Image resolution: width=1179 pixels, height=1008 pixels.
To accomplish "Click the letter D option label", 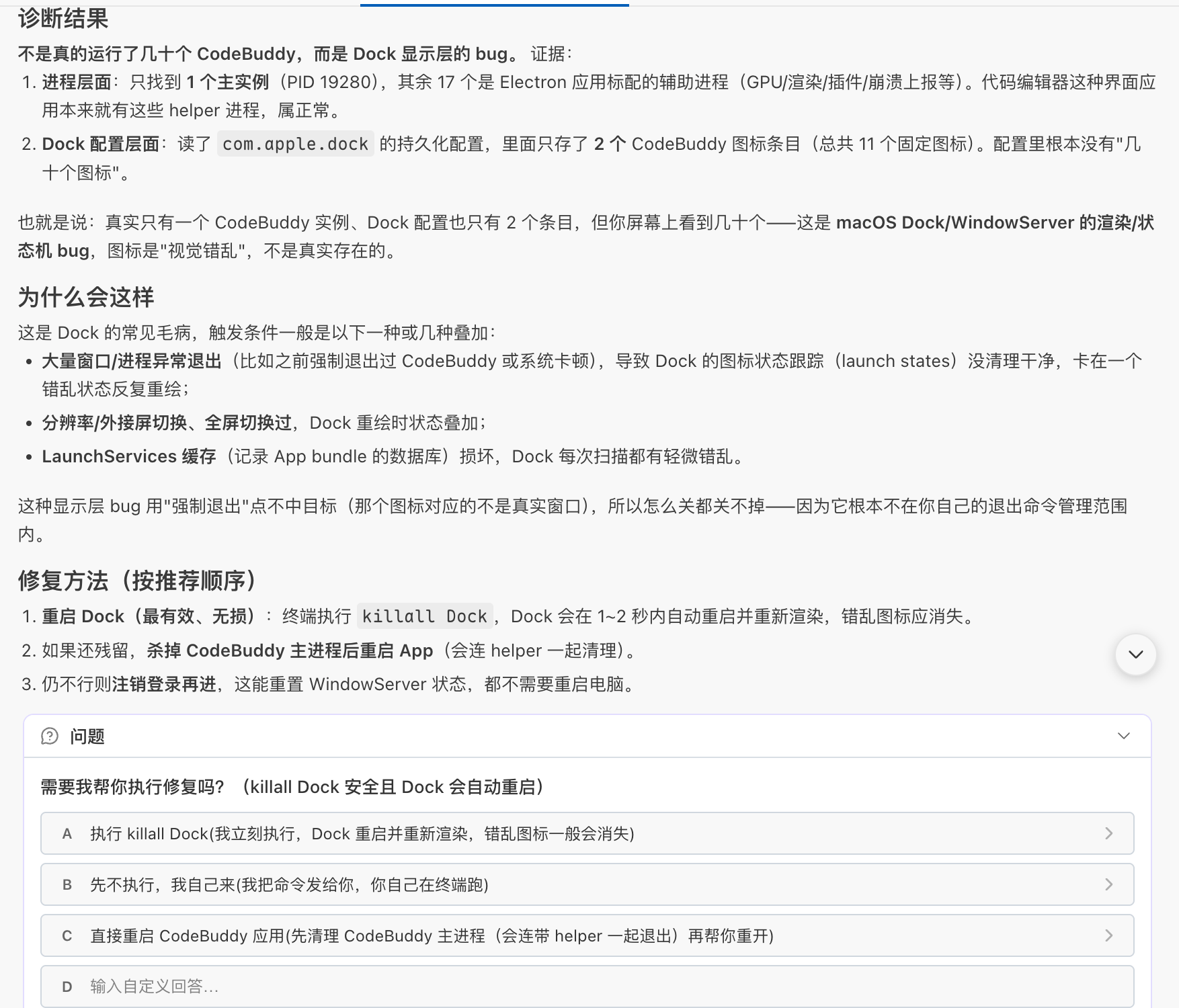I will pyautogui.click(x=67, y=986).
